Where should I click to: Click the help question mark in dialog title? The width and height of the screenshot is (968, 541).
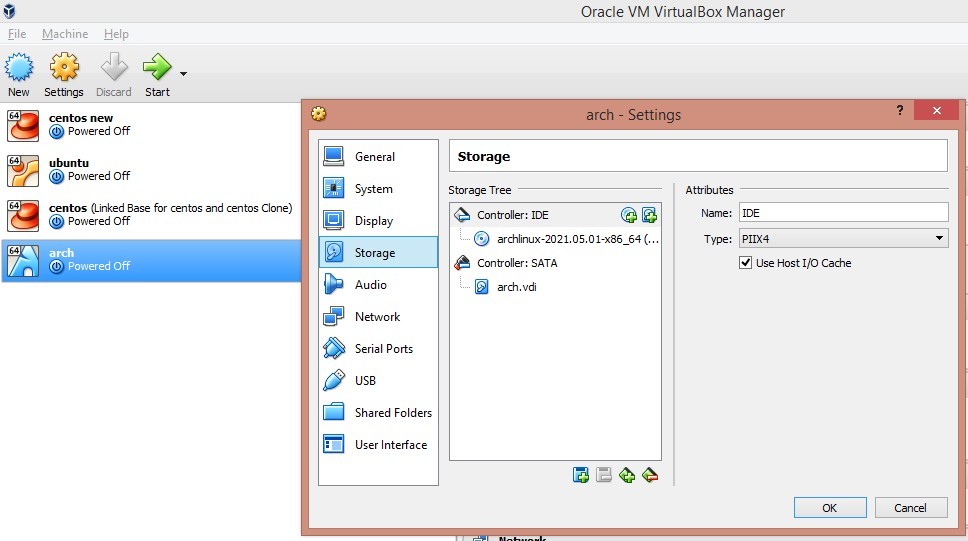(x=899, y=111)
